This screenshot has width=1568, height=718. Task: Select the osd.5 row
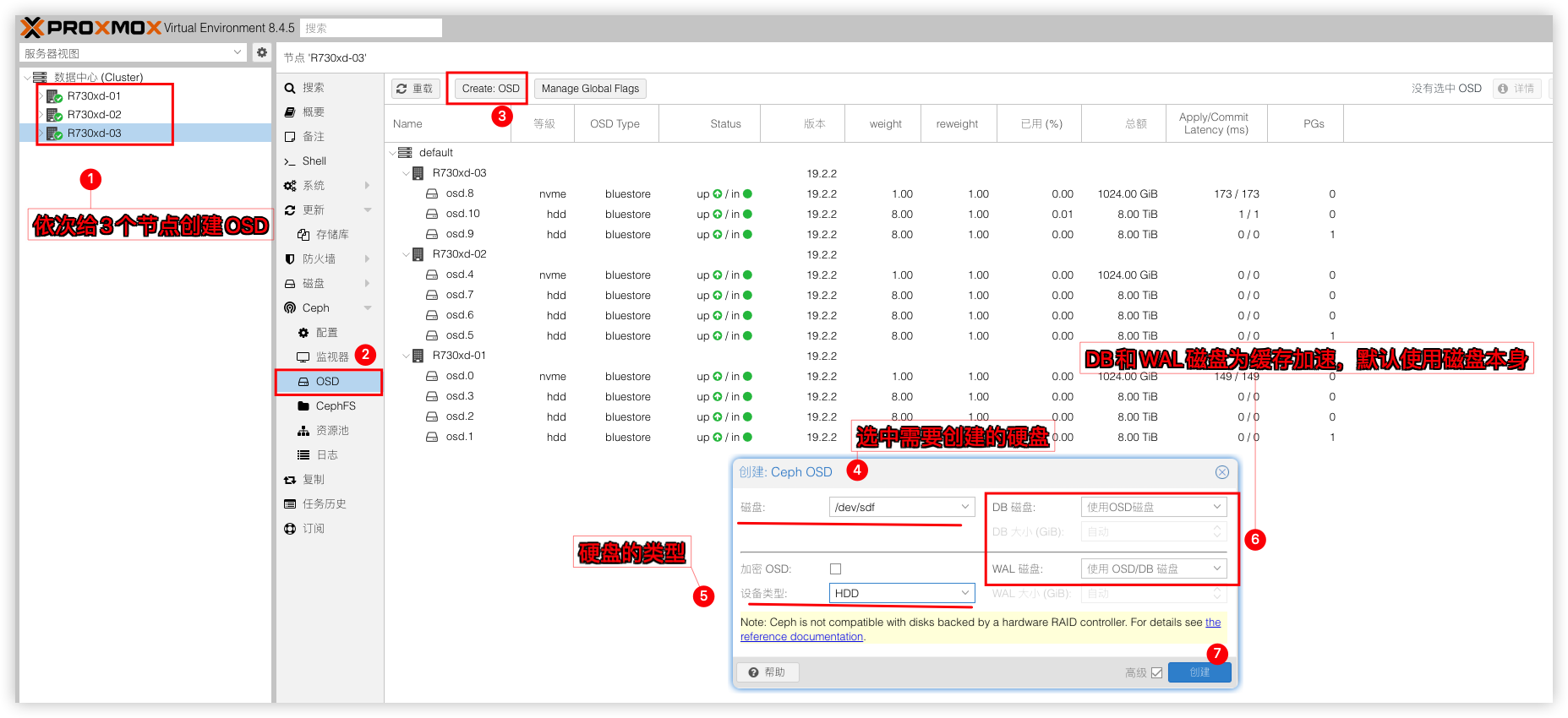968,335
